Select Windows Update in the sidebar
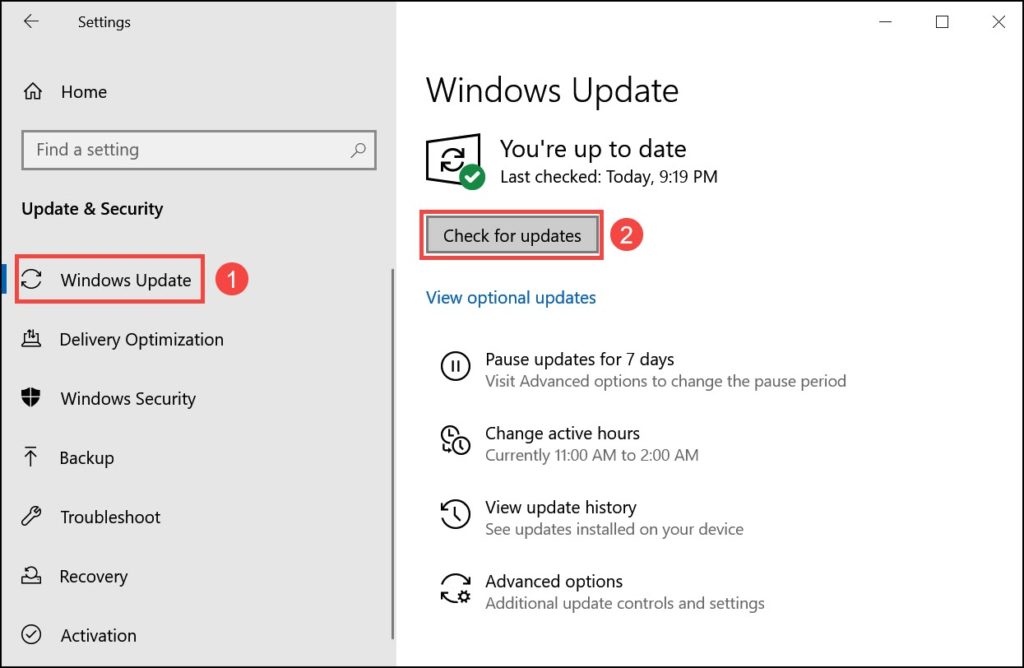 click(108, 279)
